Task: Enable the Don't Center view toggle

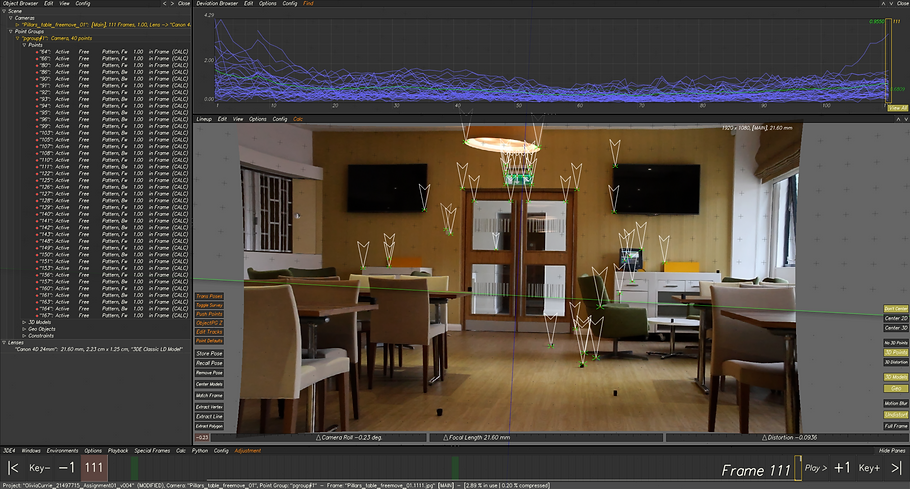Action: [x=896, y=309]
